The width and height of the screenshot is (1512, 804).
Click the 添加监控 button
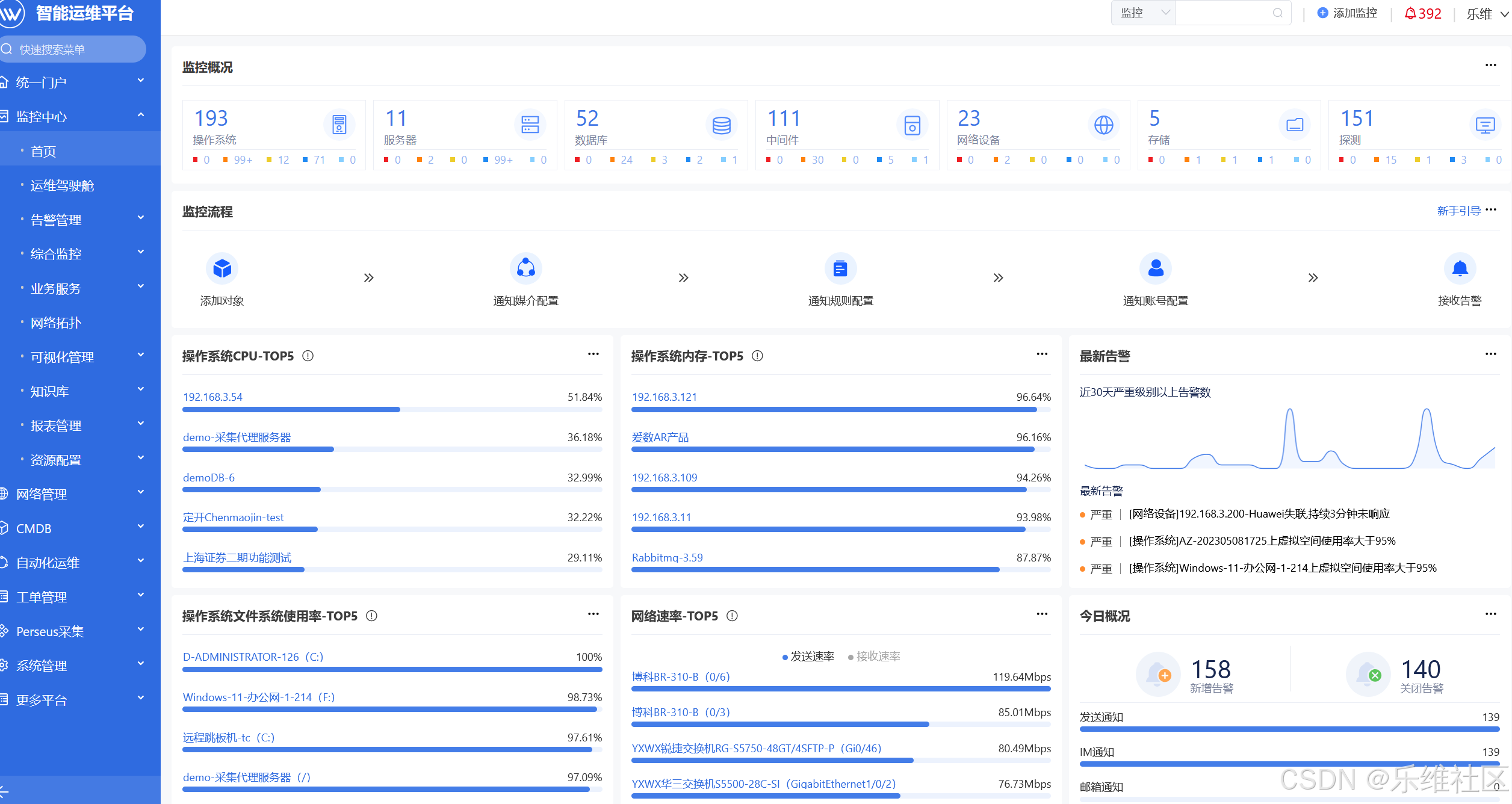[1347, 13]
